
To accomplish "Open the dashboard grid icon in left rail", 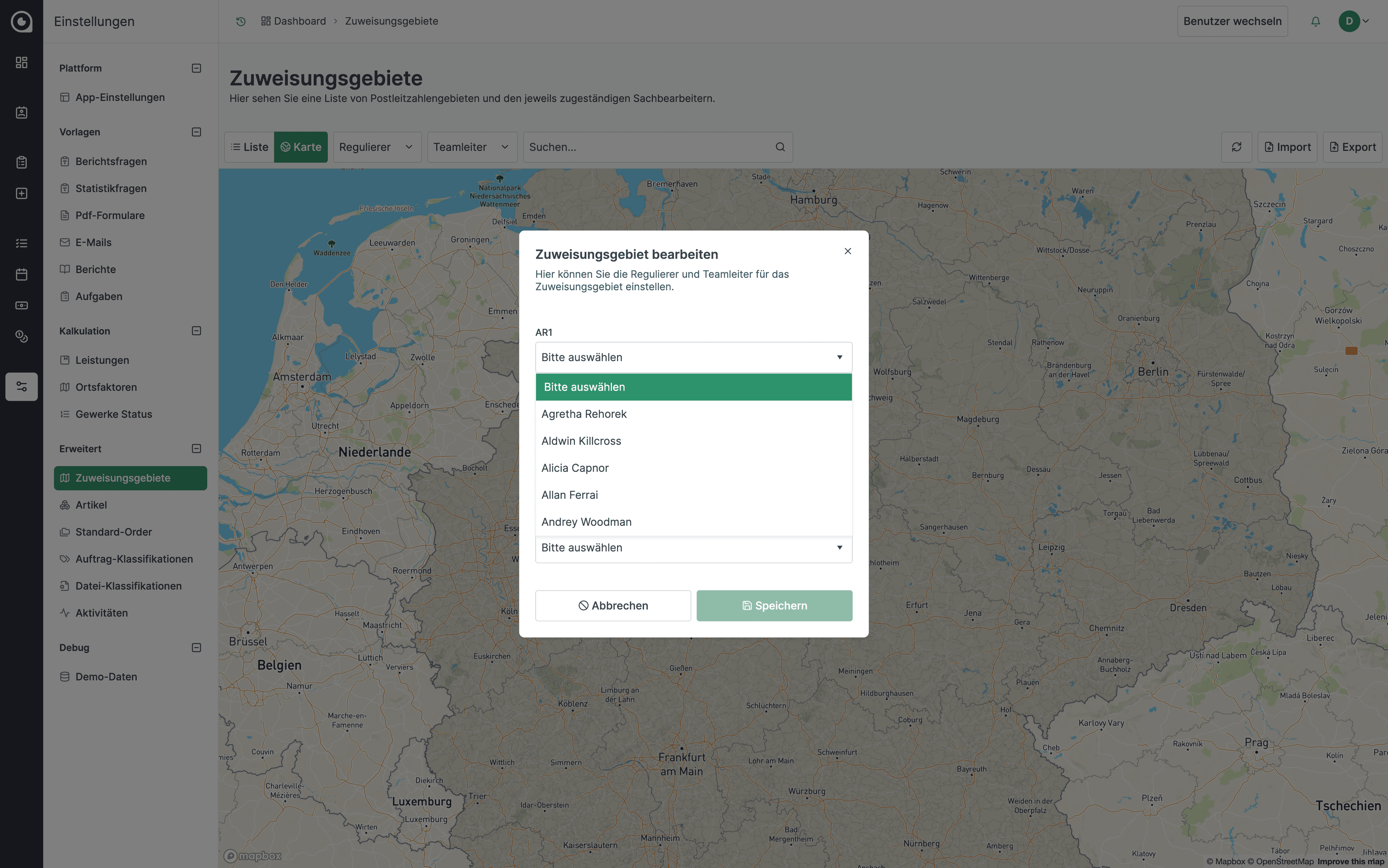I will pyautogui.click(x=21, y=62).
